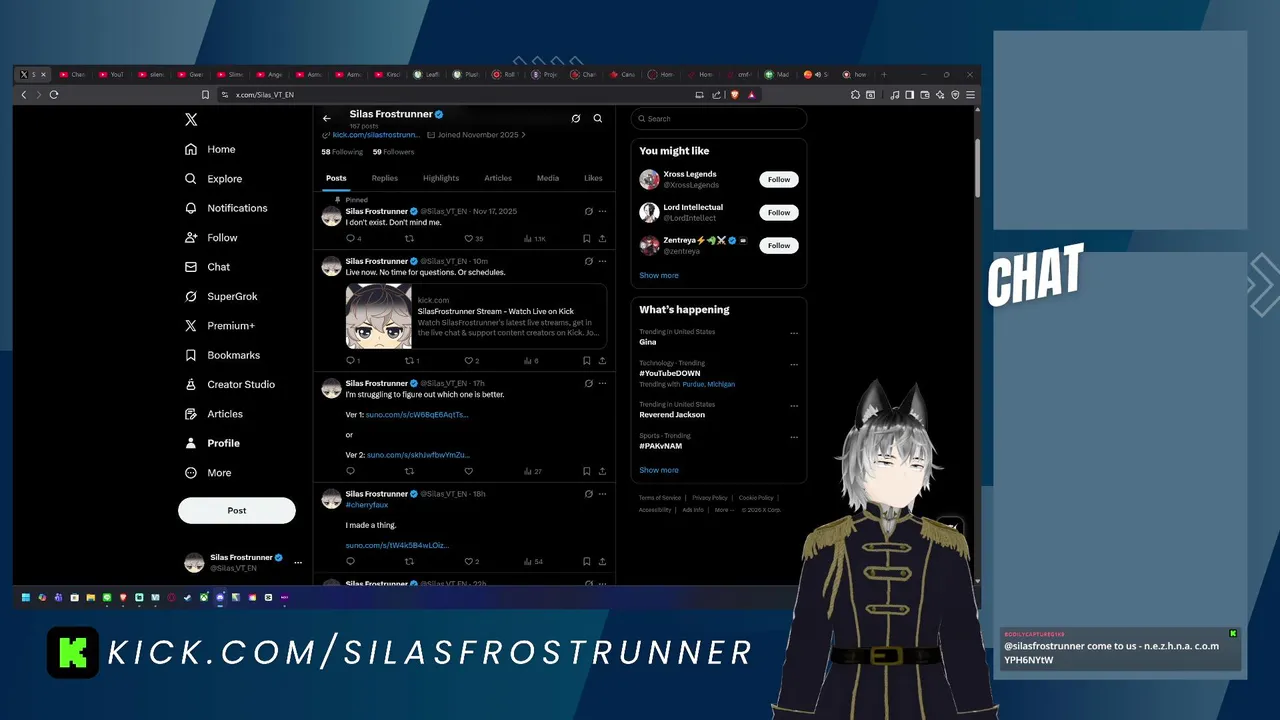Switch to the profile Articles tab
Viewport: 1280px width, 720px height.
point(498,178)
